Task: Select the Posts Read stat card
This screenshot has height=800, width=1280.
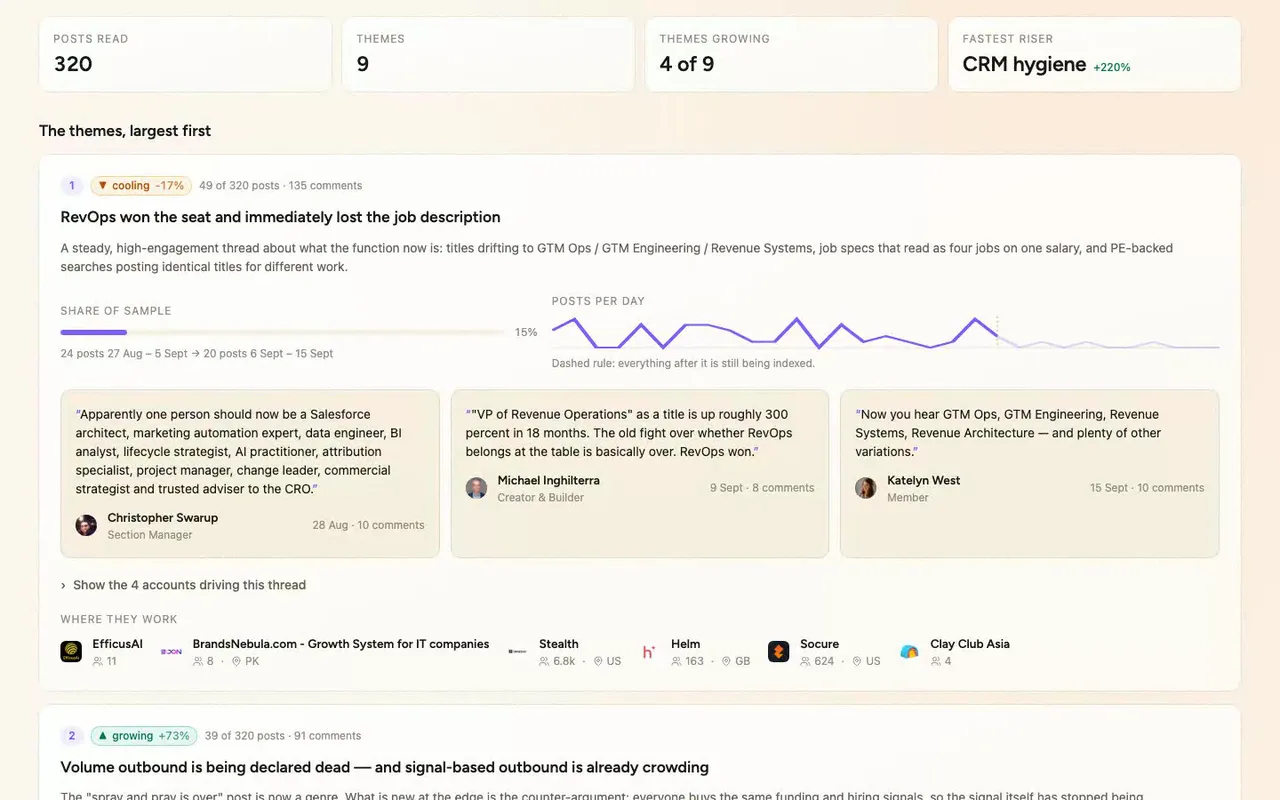Action: [185, 54]
